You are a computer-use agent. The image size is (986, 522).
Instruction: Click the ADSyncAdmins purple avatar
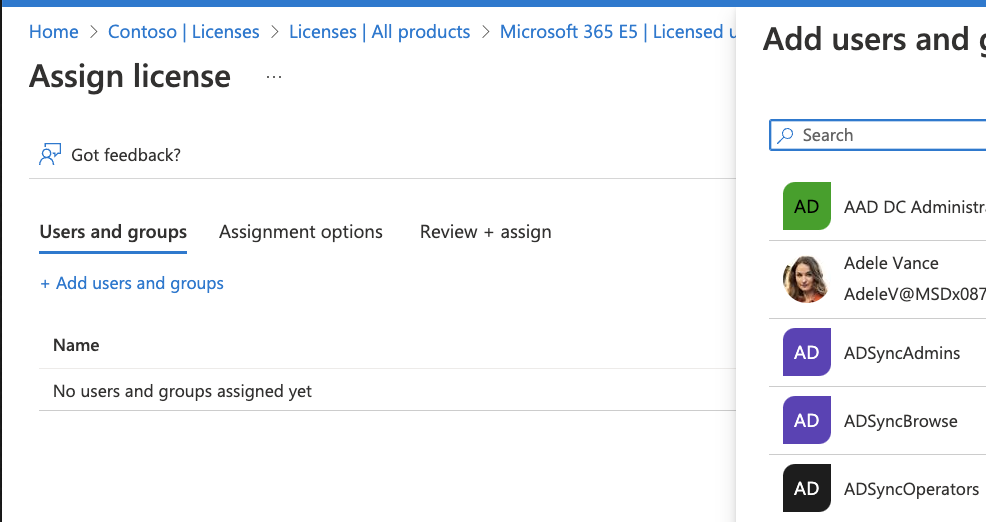pos(807,352)
